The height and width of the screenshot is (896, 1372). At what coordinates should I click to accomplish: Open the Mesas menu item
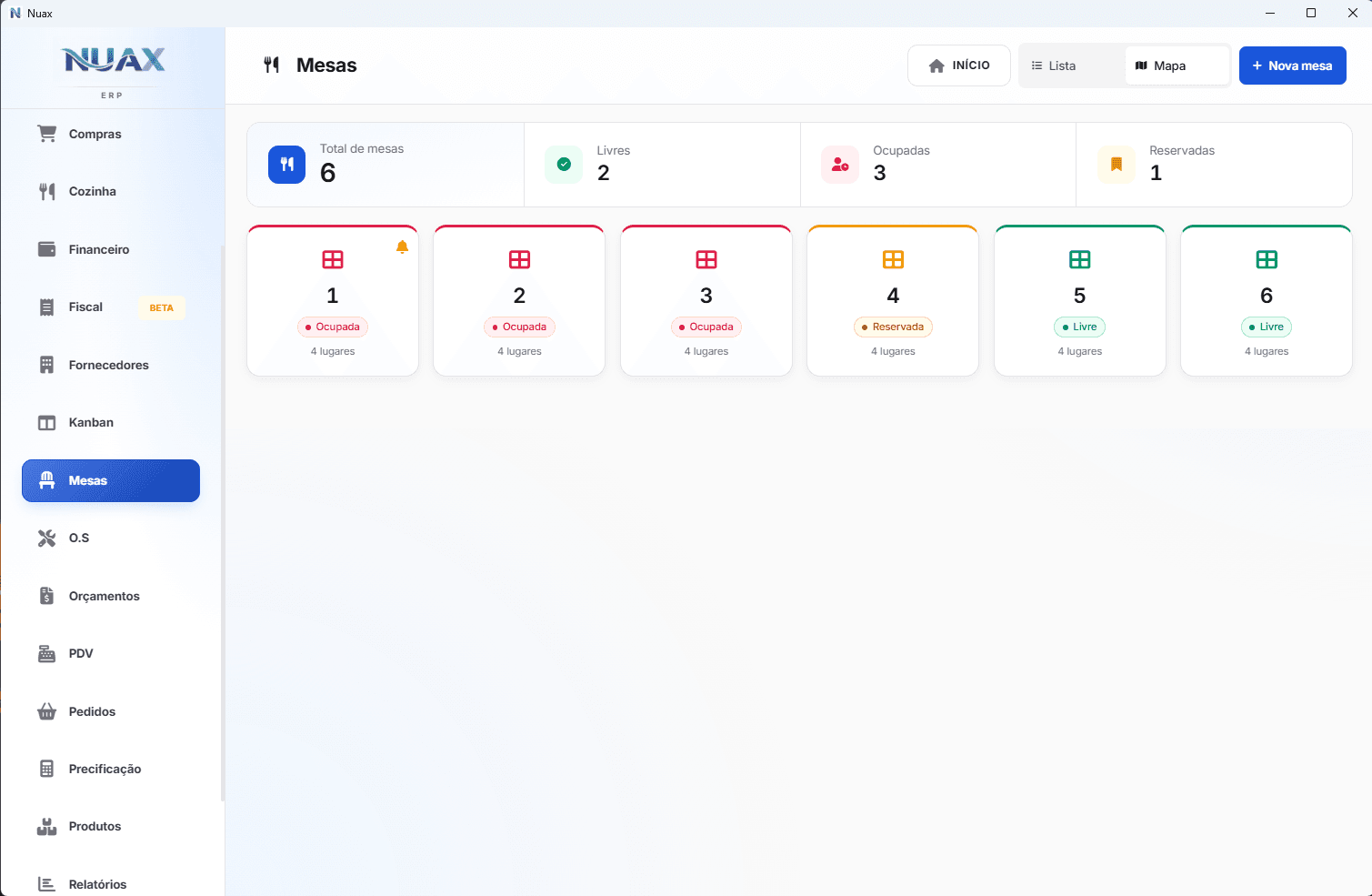click(111, 480)
